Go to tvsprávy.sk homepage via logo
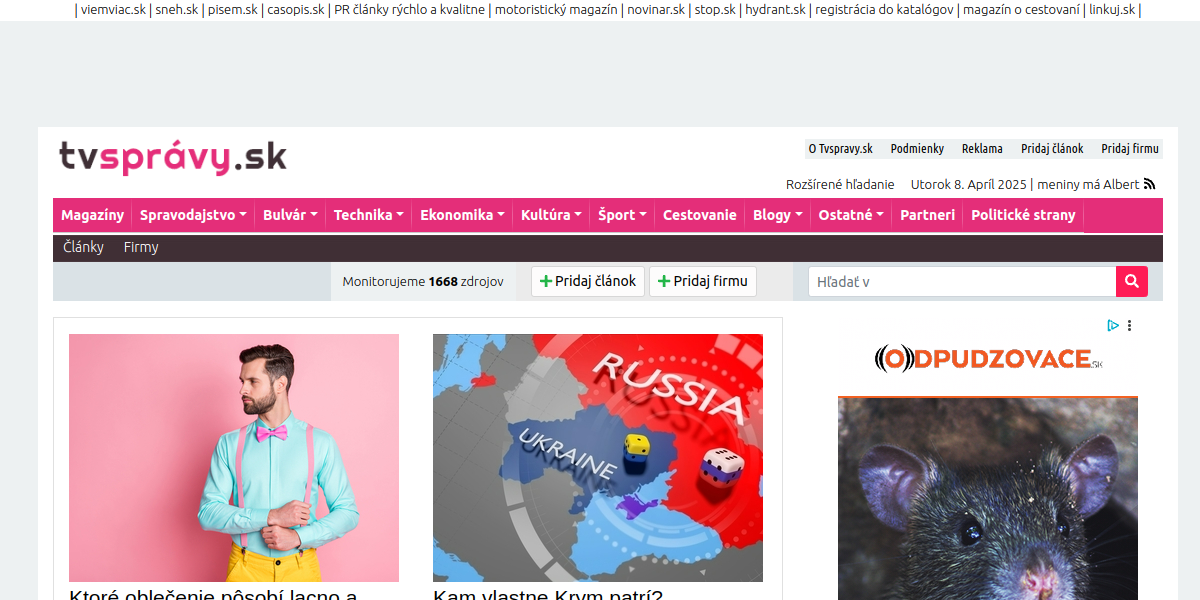The width and height of the screenshot is (1200, 600). pyautogui.click(x=173, y=158)
